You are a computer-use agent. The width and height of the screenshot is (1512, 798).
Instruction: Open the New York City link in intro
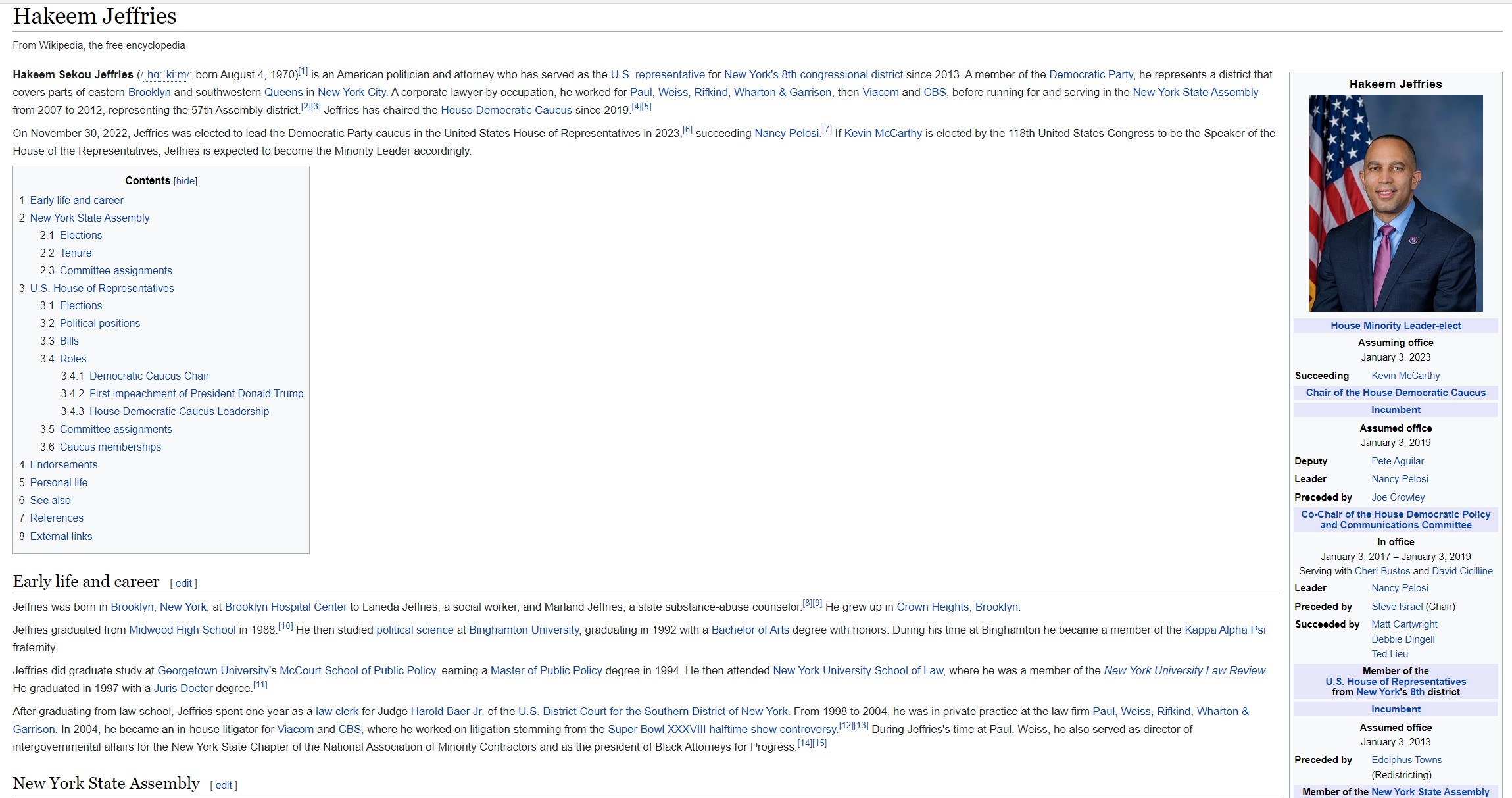(353, 92)
